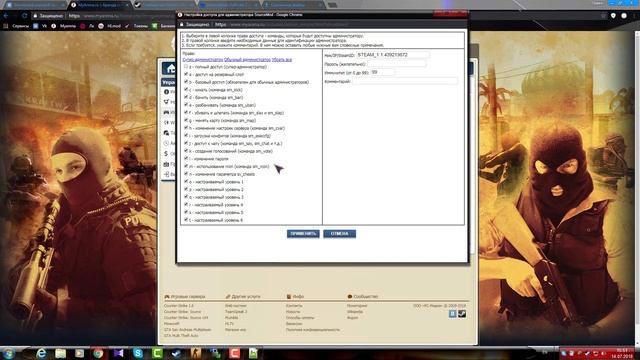Image resolution: width=640 pixels, height=360 pixels.
Task: Open the shield extension icon in Chrome
Action: (x=613, y=16)
